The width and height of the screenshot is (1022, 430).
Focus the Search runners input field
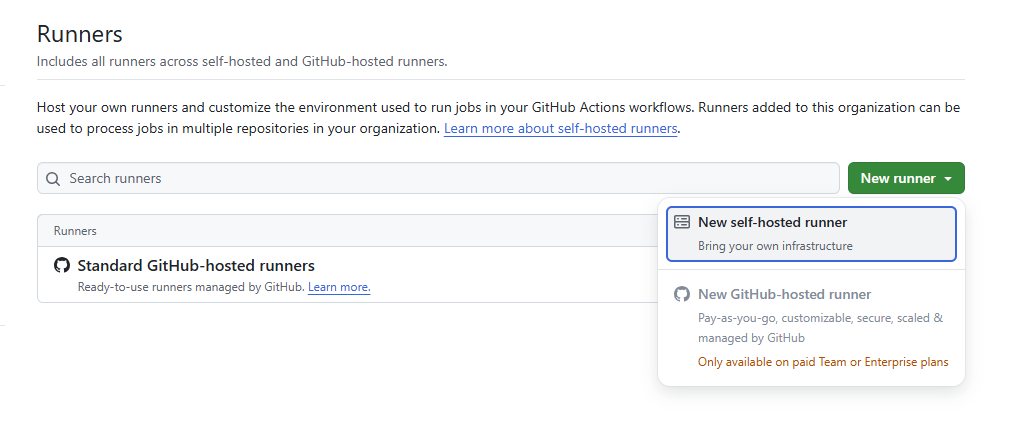438,179
